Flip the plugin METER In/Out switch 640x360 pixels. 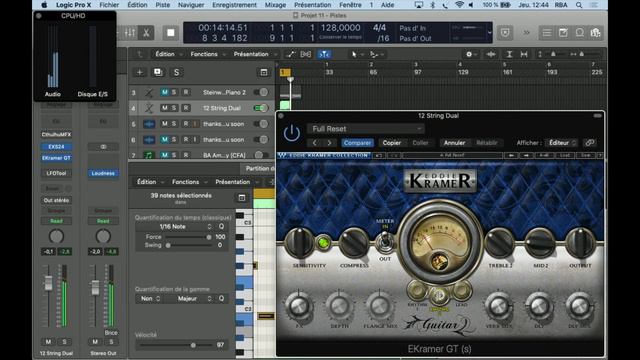384,242
